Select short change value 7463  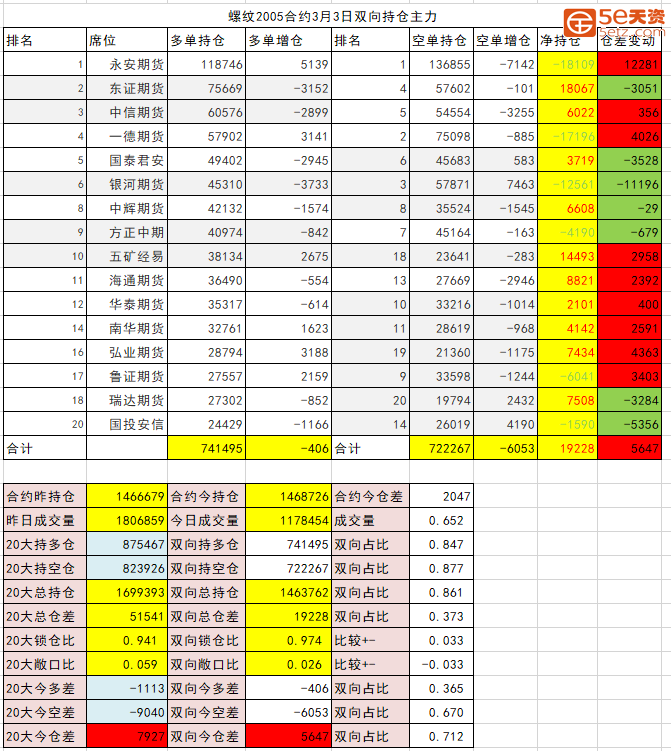coord(505,184)
